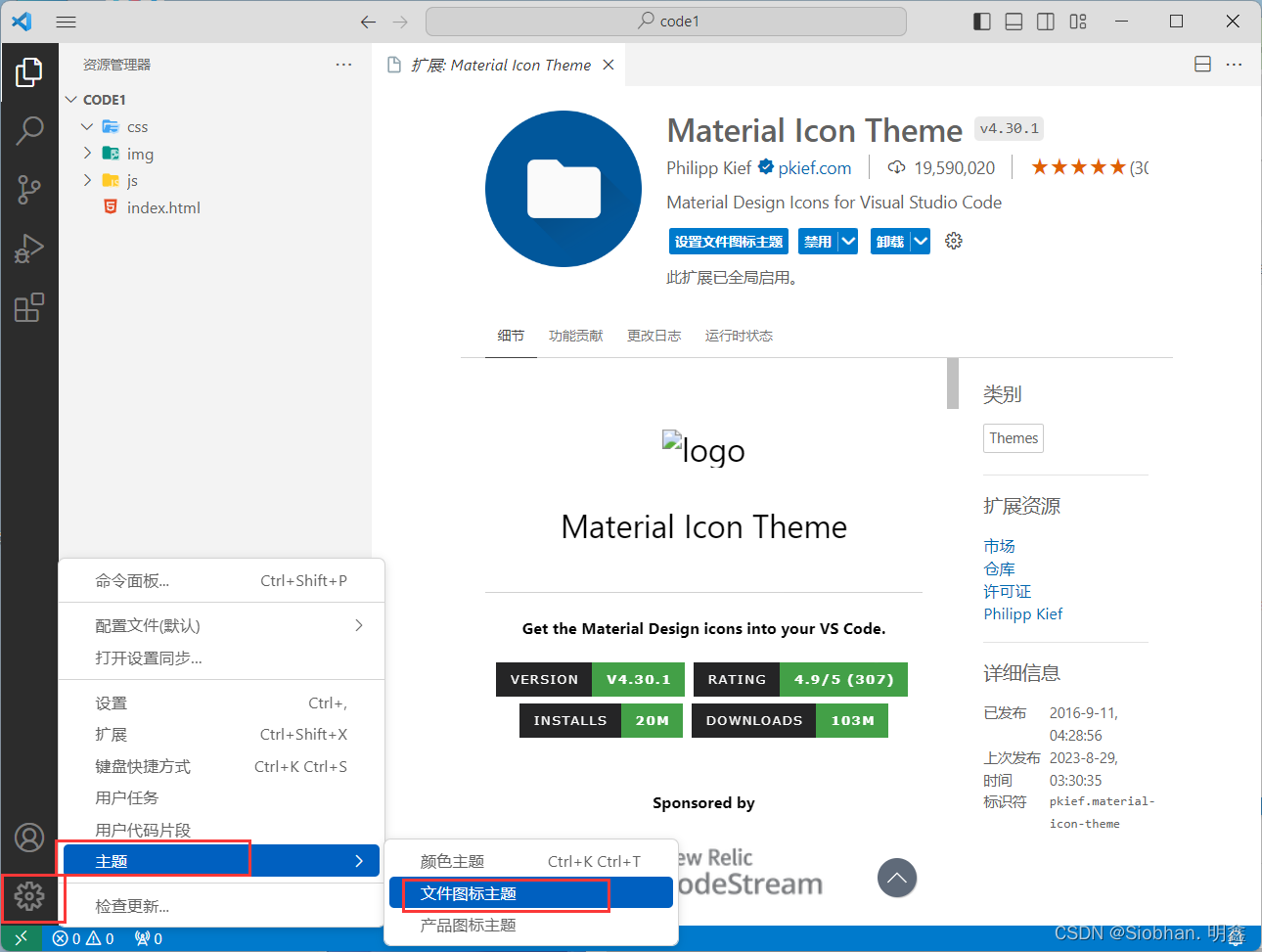The height and width of the screenshot is (952, 1262).
Task: Open the pkief.com publisher link
Action: click(814, 168)
